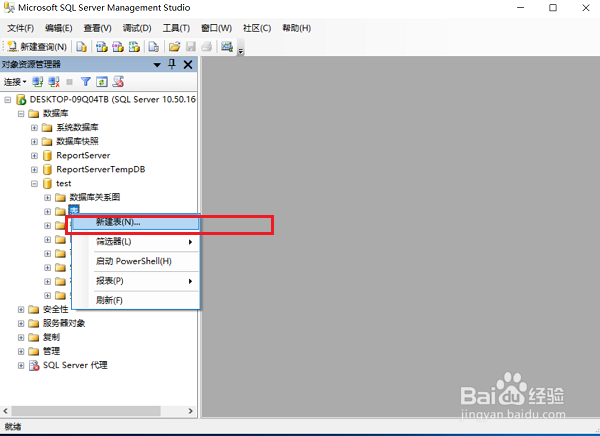This screenshot has height=436, width=600.
Task: Expand the 安全性 folder
Action: tap(21, 310)
